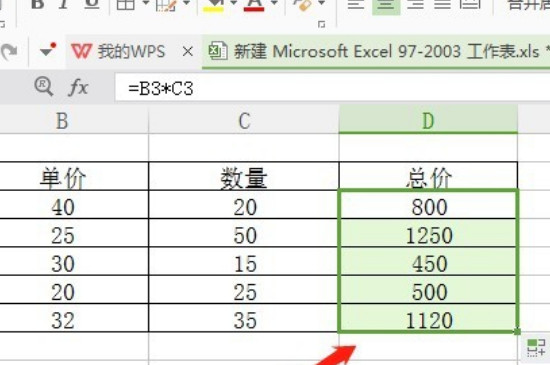Click the eraser clear-format icon

[303, 4]
